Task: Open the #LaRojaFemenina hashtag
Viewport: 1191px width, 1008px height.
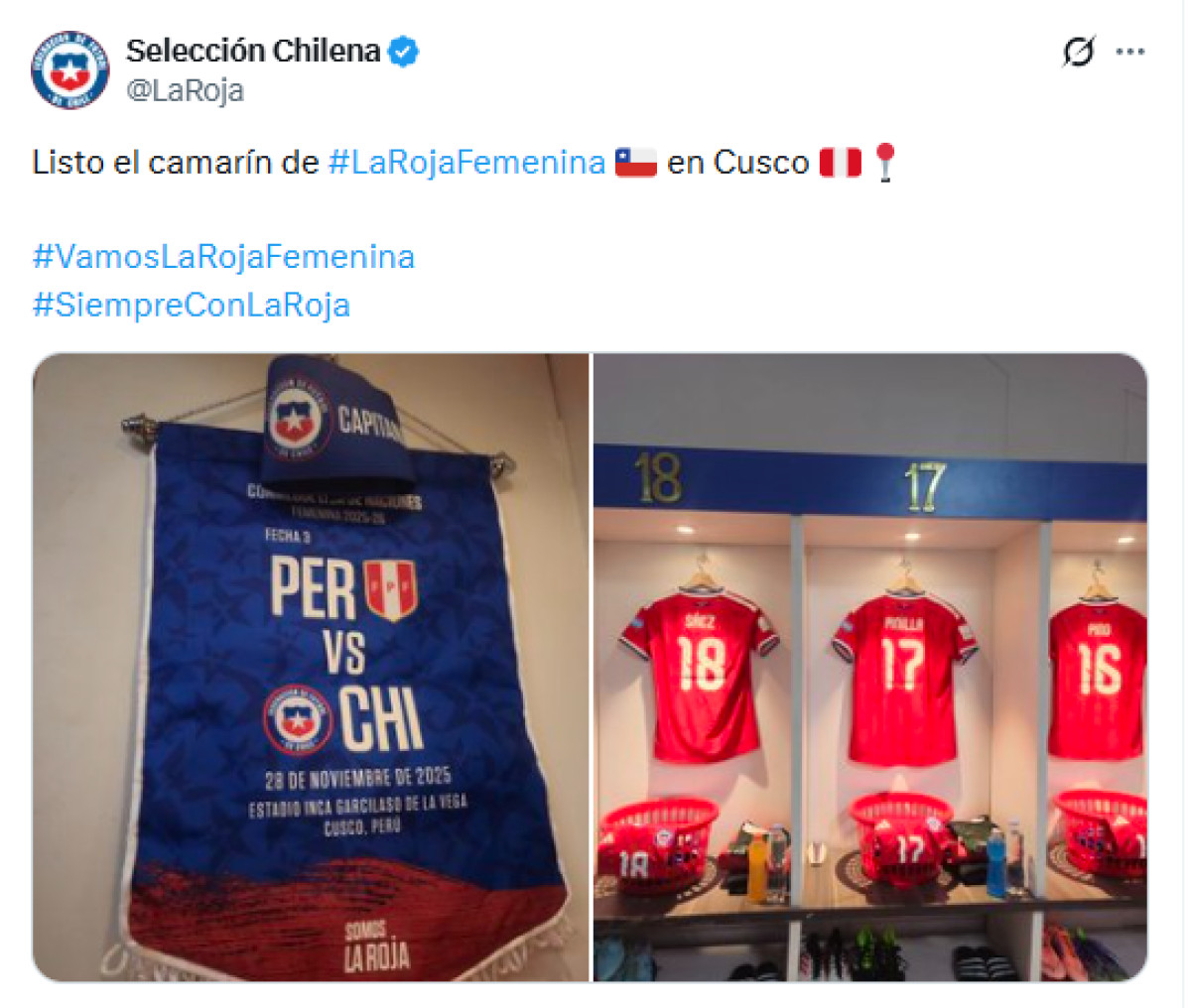Action: 466,162
